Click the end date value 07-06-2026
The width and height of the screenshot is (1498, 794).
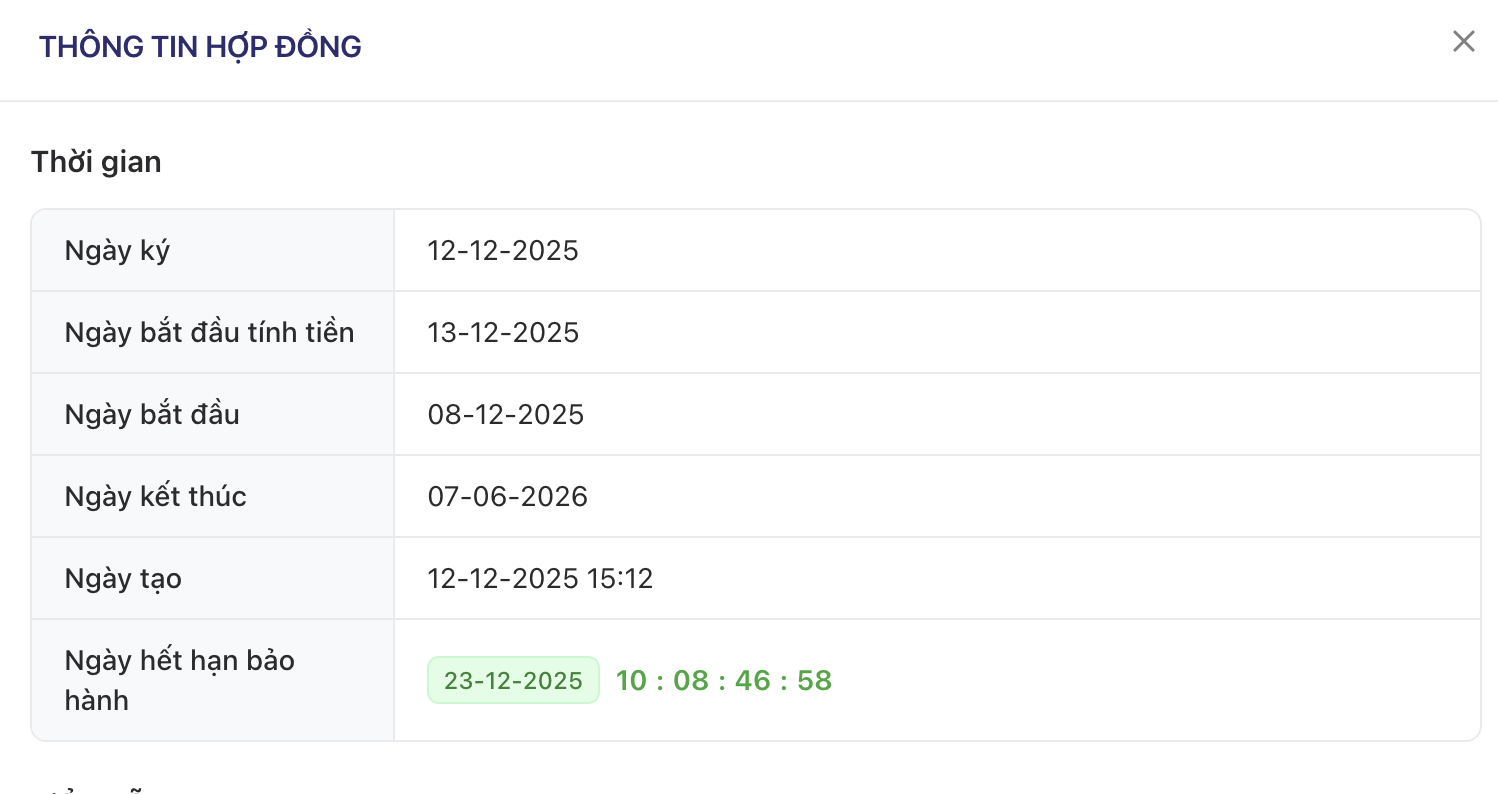[x=507, y=496]
